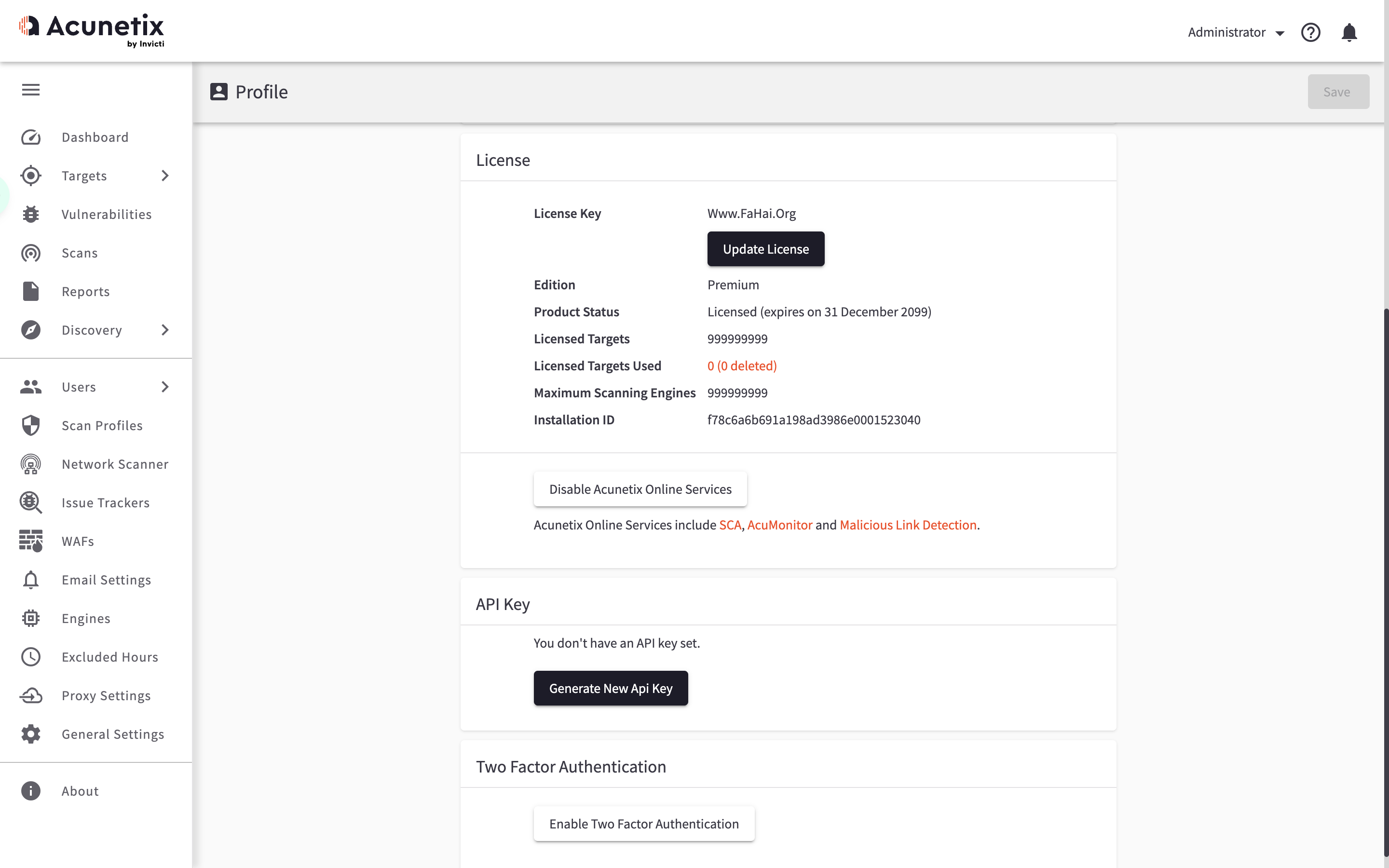Screen dimensions: 1389x868
Task: Click Disable Acunetix Online Services button
Action: (x=640, y=489)
